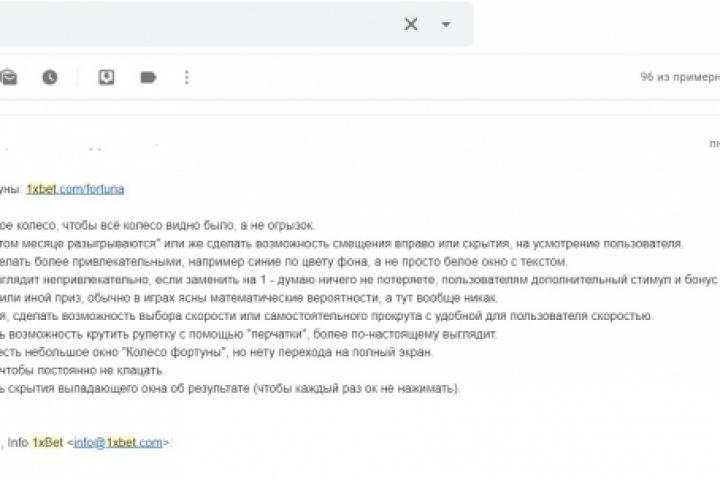
Task: Open the 1xbet.com/fortuna link
Action: [75, 188]
